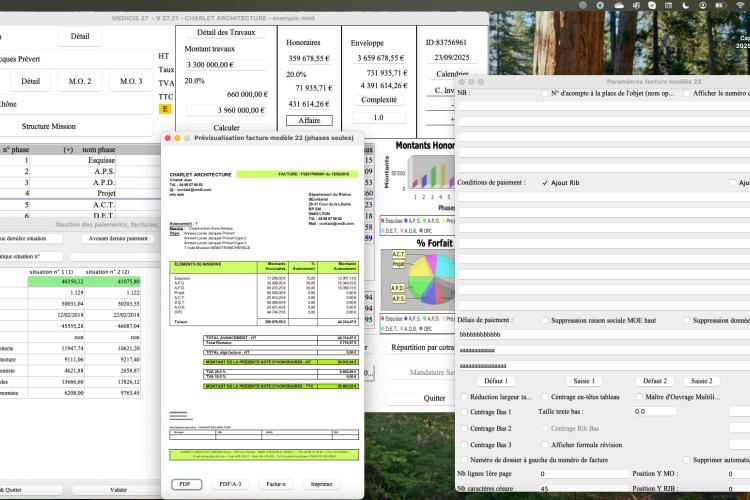Export the preview as PDF/A-3
750x500 pixels.
[230, 484]
